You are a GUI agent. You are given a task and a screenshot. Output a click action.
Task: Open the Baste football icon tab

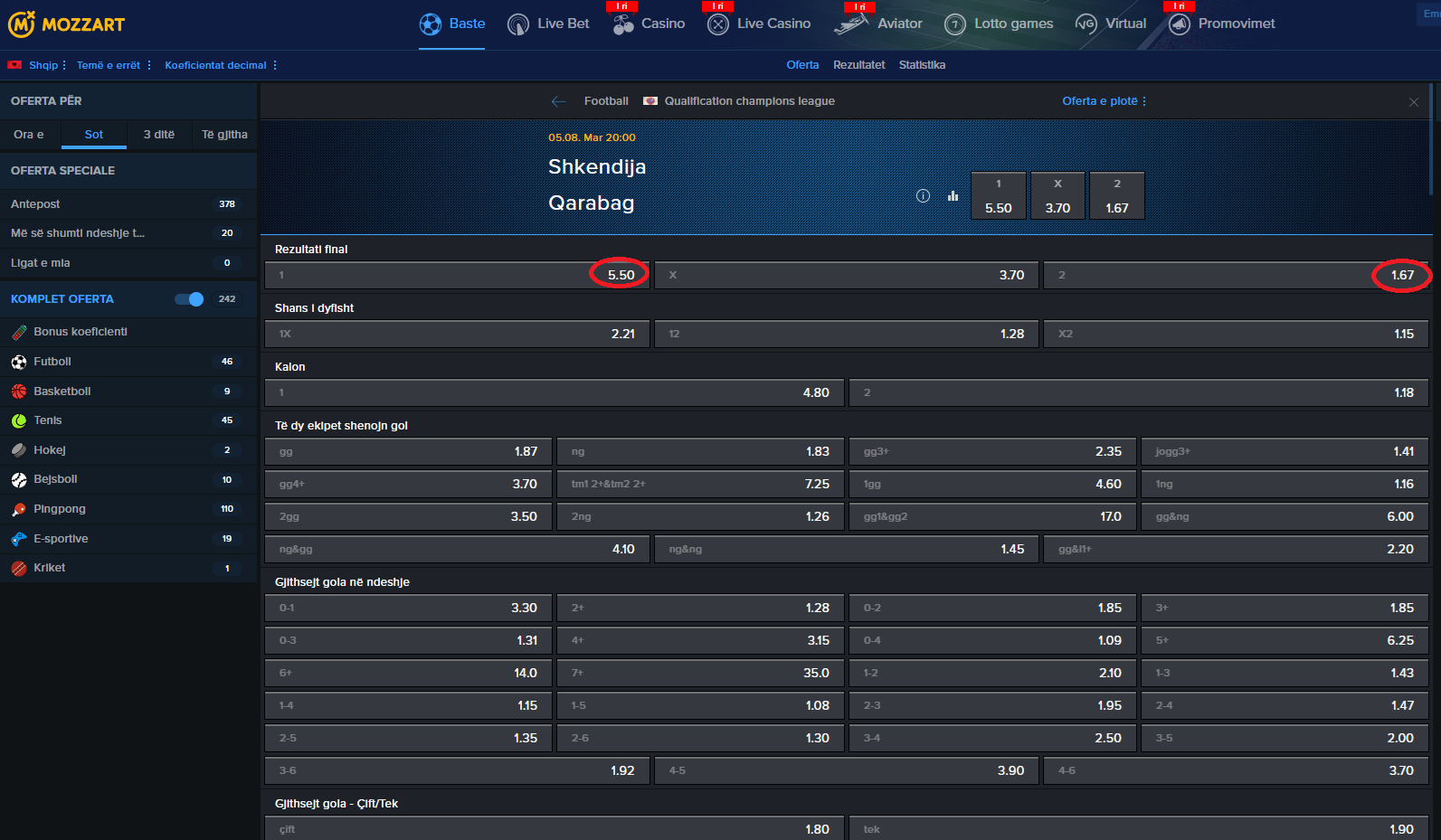[431, 24]
